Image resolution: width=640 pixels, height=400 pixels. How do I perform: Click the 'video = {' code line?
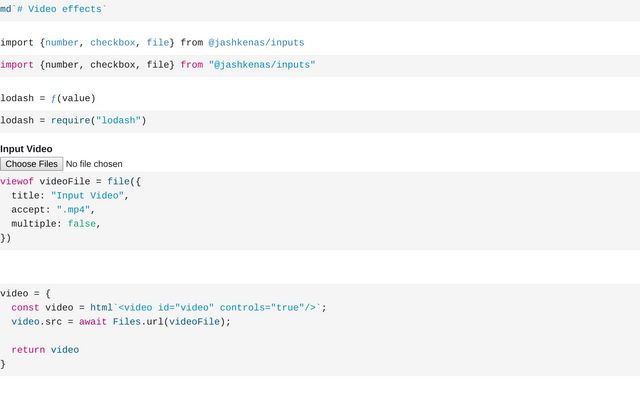click(x=25, y=293)
